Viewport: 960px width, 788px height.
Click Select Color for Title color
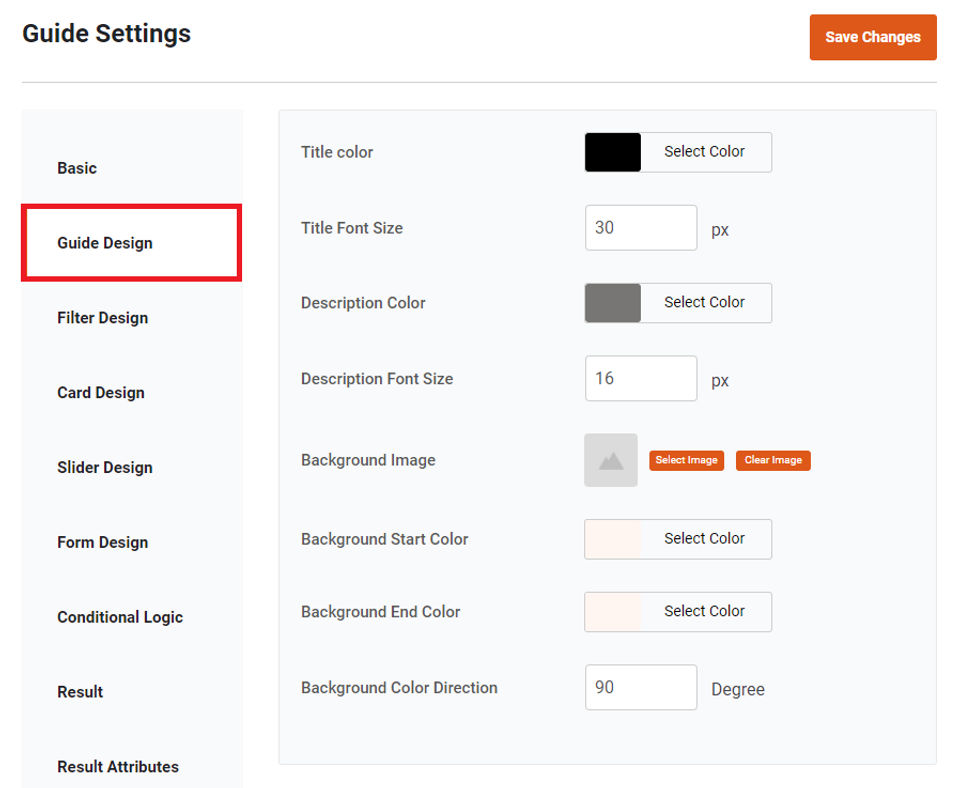pyautogui.click(x=705, y=152)
